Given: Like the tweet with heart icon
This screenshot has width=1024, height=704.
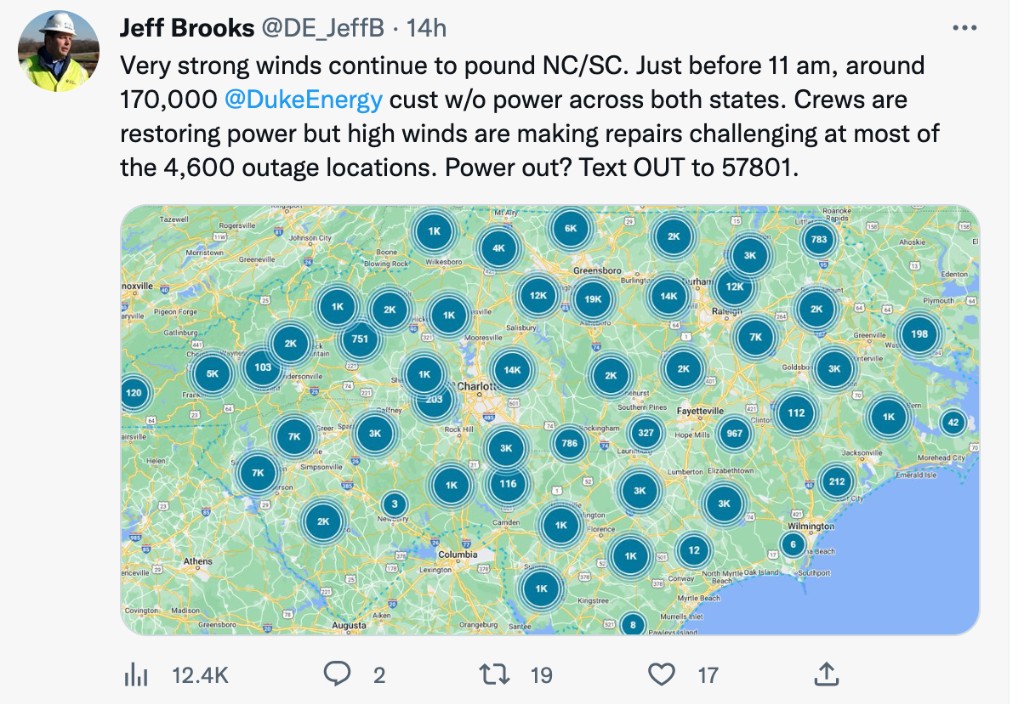Looking at the screenshot, I should pyautogui.click(x=662, y=675).
